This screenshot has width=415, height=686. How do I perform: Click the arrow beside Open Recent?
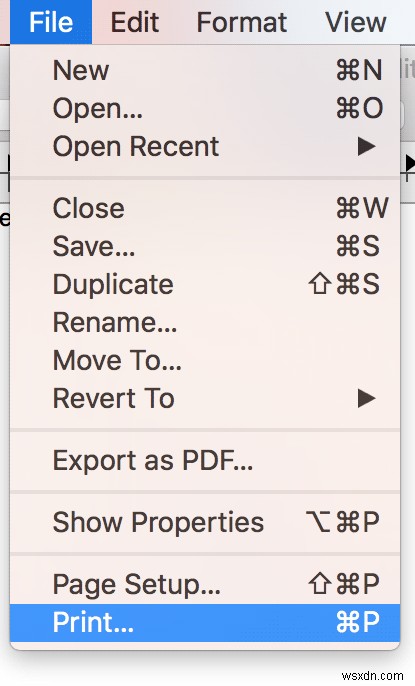(366, 147)
